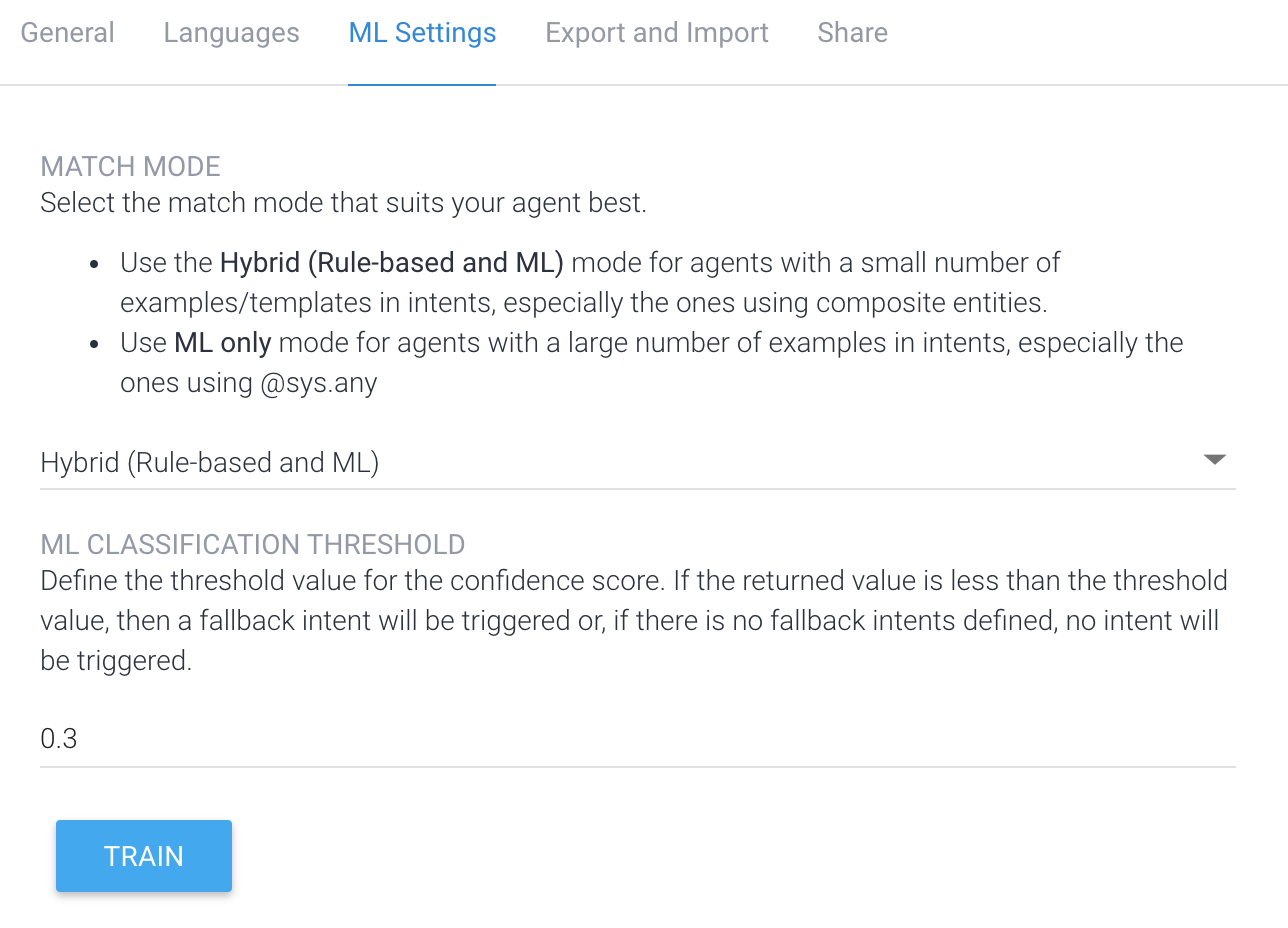Click the ML CLASSIFICATION THRESHOLD heading
Image resolution: width=1288 pixels, height=928 pixels.
coord(252,544)
